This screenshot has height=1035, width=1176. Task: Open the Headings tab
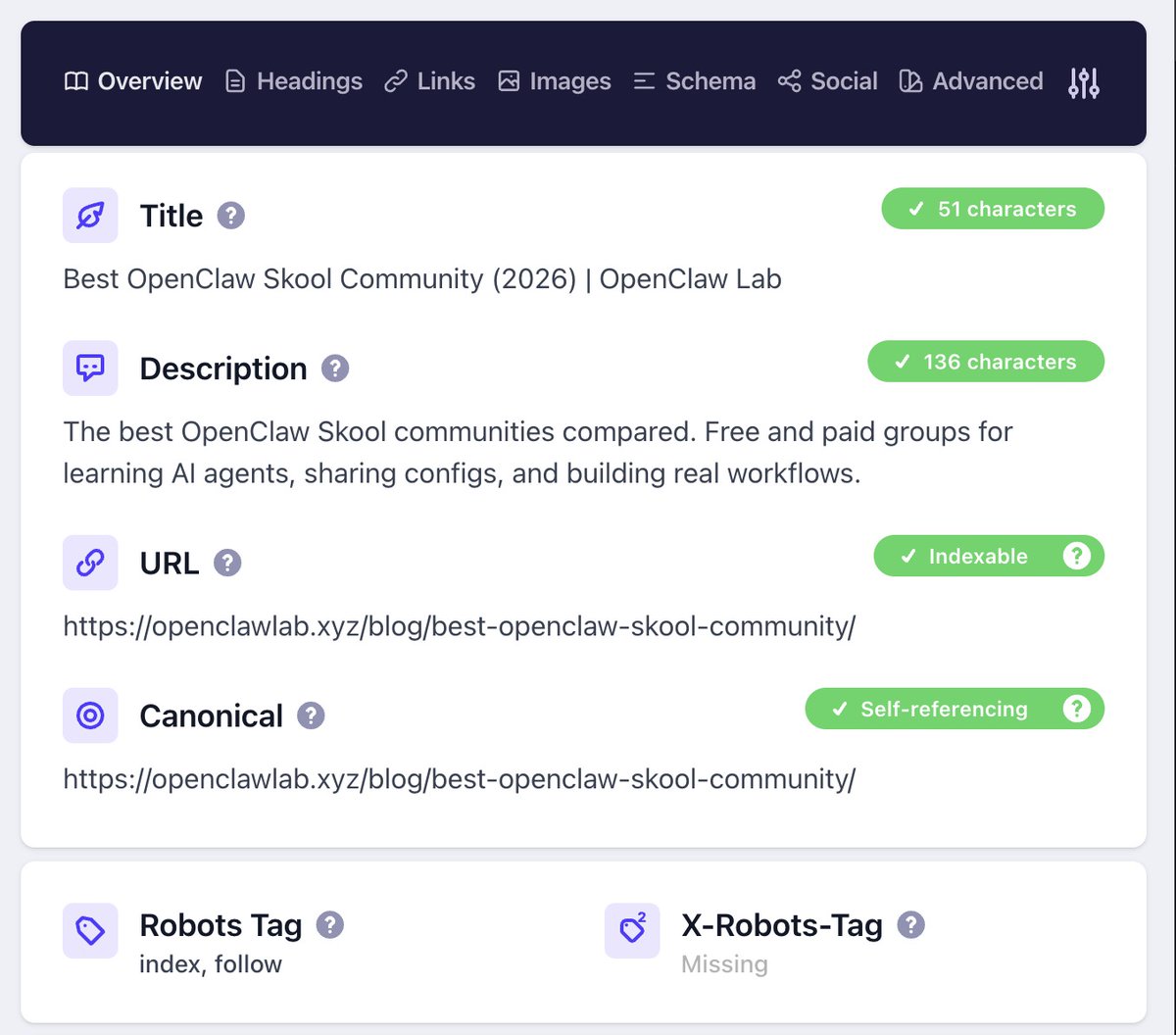[293, 81]
